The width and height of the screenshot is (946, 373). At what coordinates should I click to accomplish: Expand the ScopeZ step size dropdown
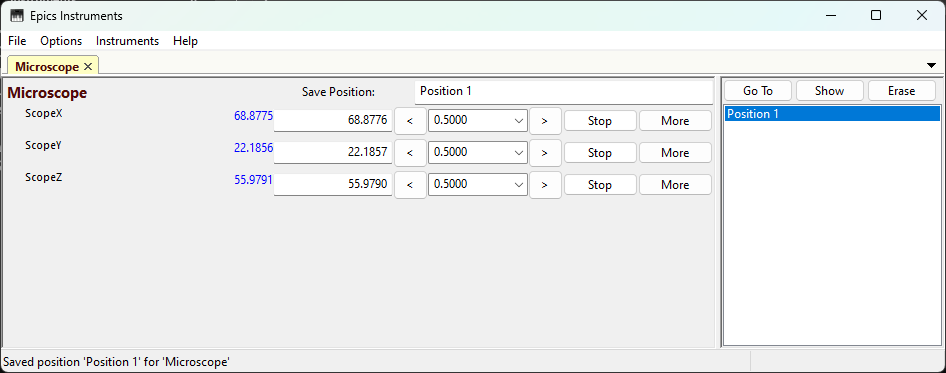click(518, 185)
